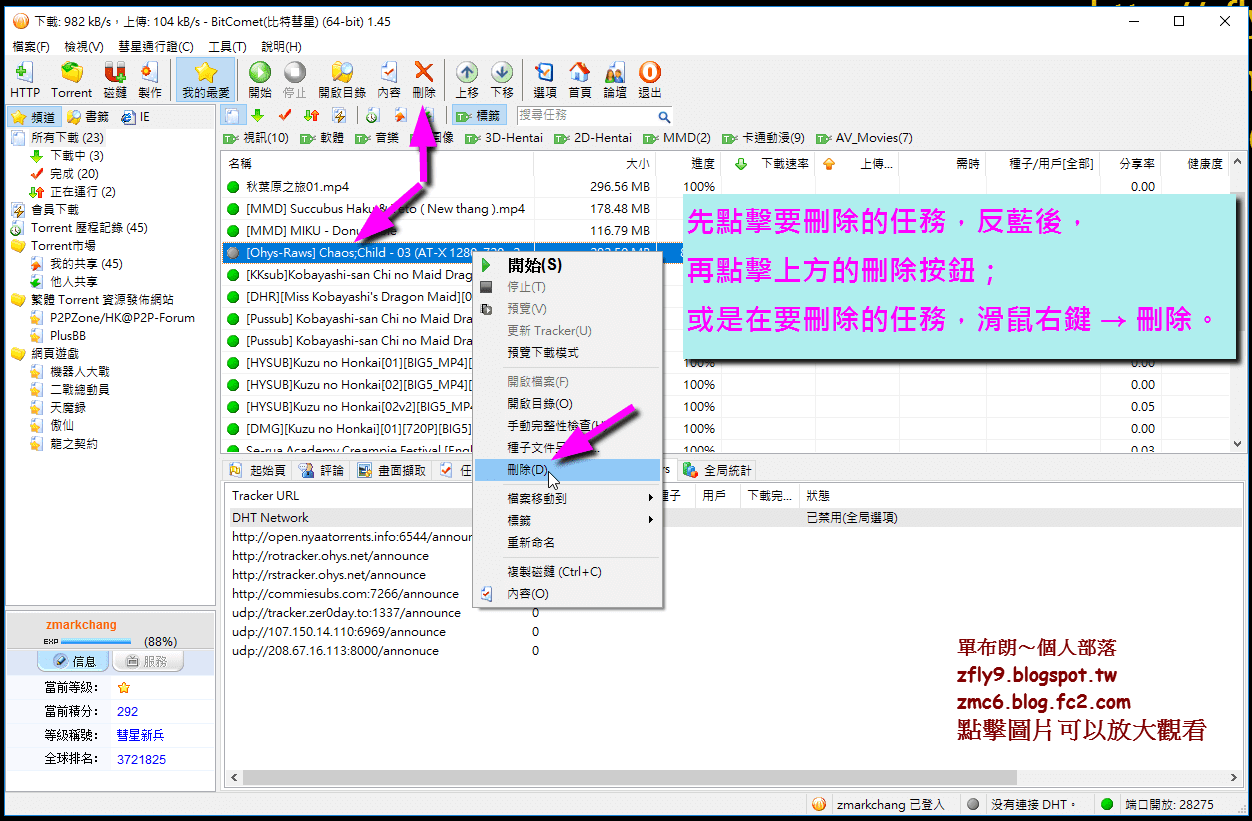1252x821 pixels.
Task: Open the 工具(T) menu
Action: 227,47
